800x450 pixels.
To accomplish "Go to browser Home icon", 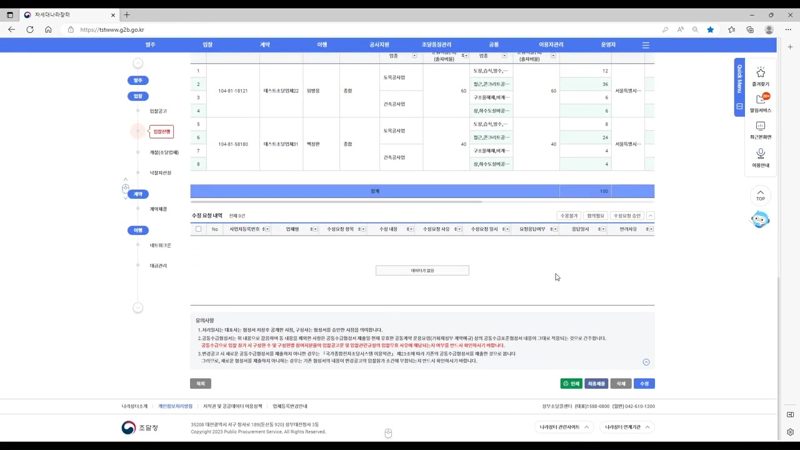I will tap(48, 30).
